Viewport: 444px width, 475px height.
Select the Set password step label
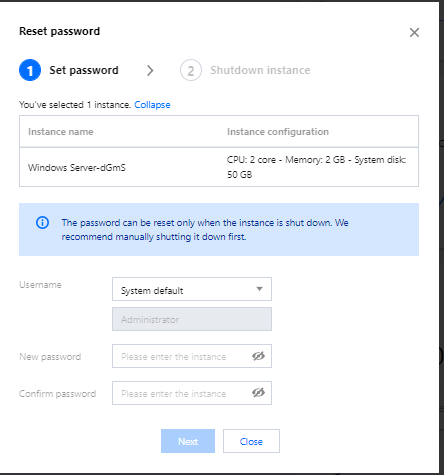[x=84, y=70]
